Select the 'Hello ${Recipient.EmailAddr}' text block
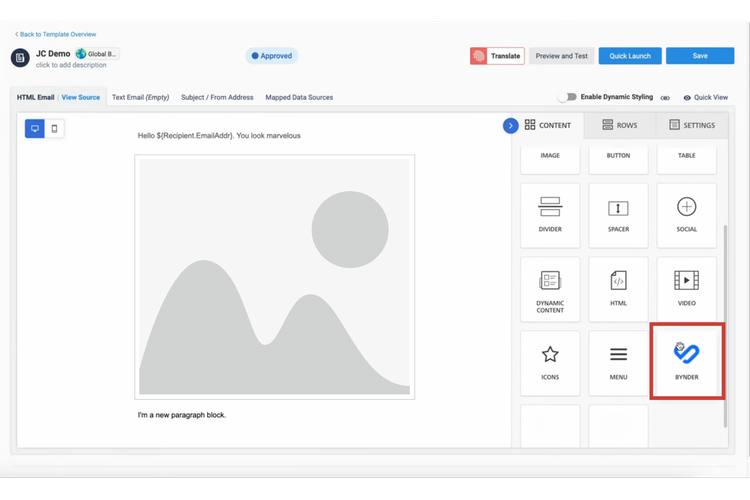750x500 pixels. point(219,136)
